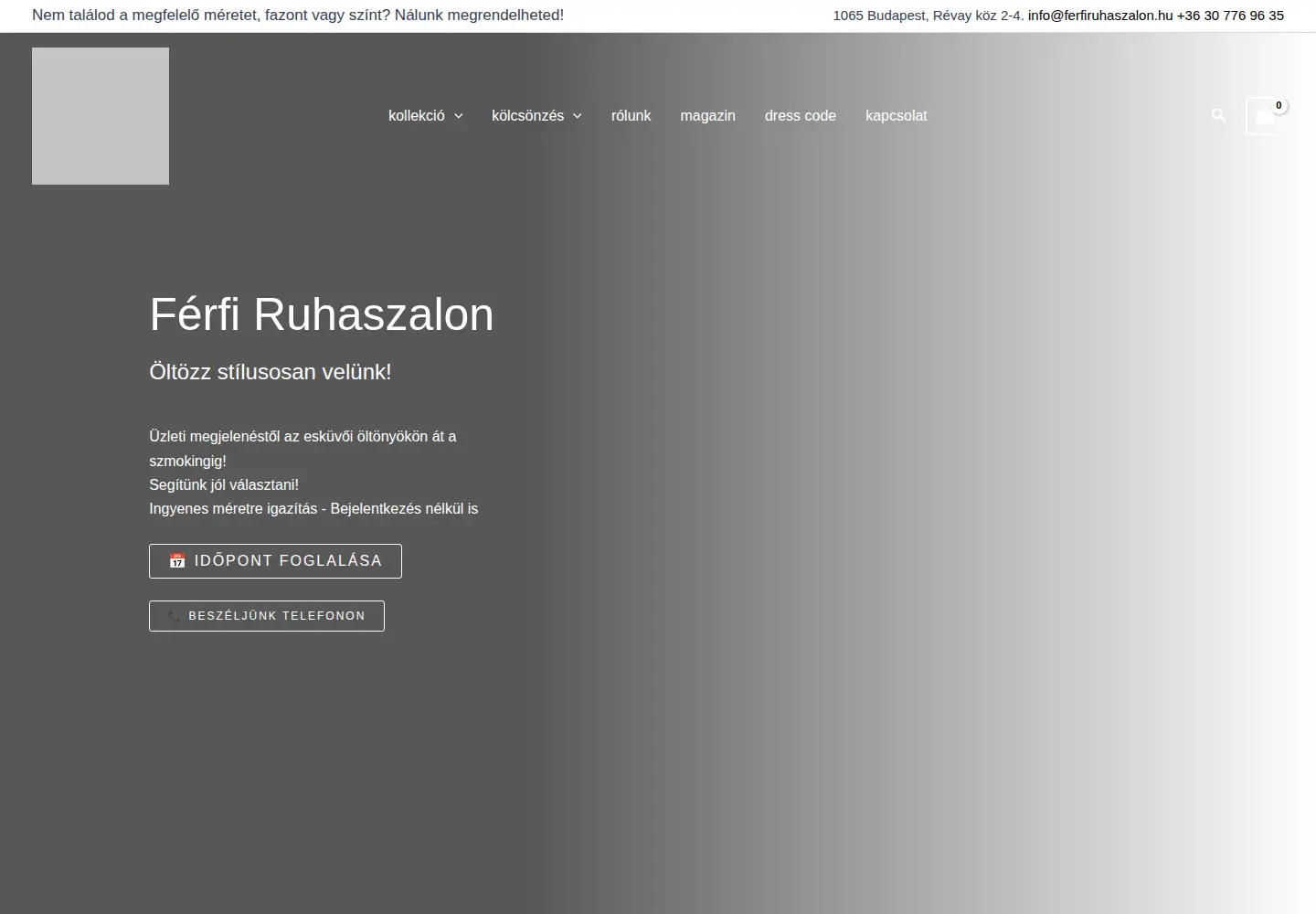Click the 'Öltözz stílusosan velünk!' subtitle
This screenshot has height=914, width=1316.
[x=271, y=372]
